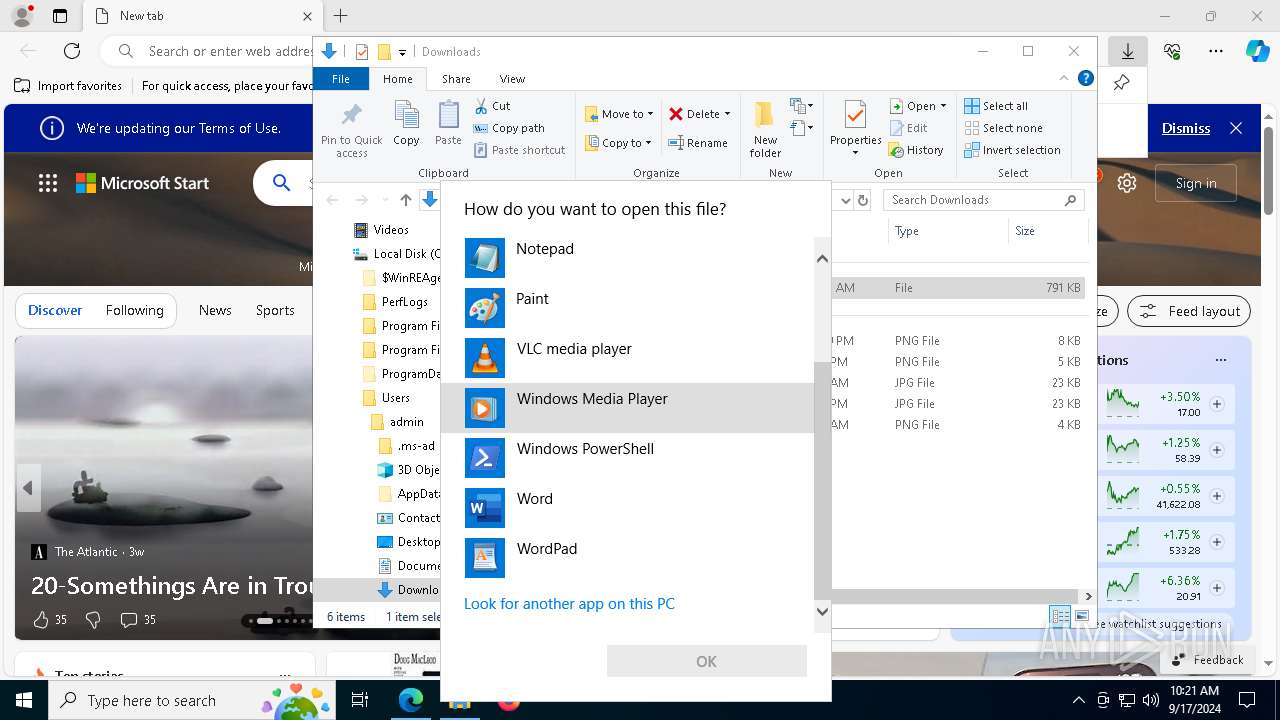The height and width of the screenshot is (720, 1280).
Task: Open the Microsoft Start apps grid icon
Action: [47, 183]
